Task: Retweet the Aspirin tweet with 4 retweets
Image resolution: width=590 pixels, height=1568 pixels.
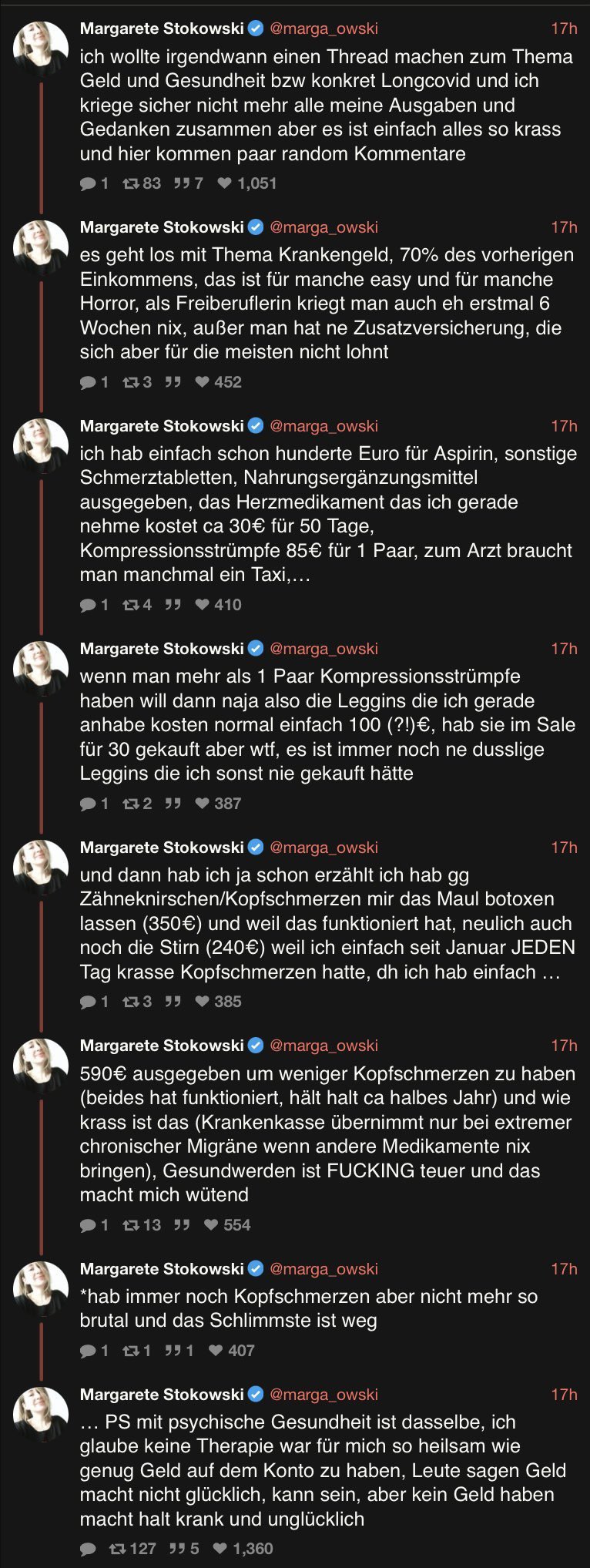Action: tap(131, 605)
